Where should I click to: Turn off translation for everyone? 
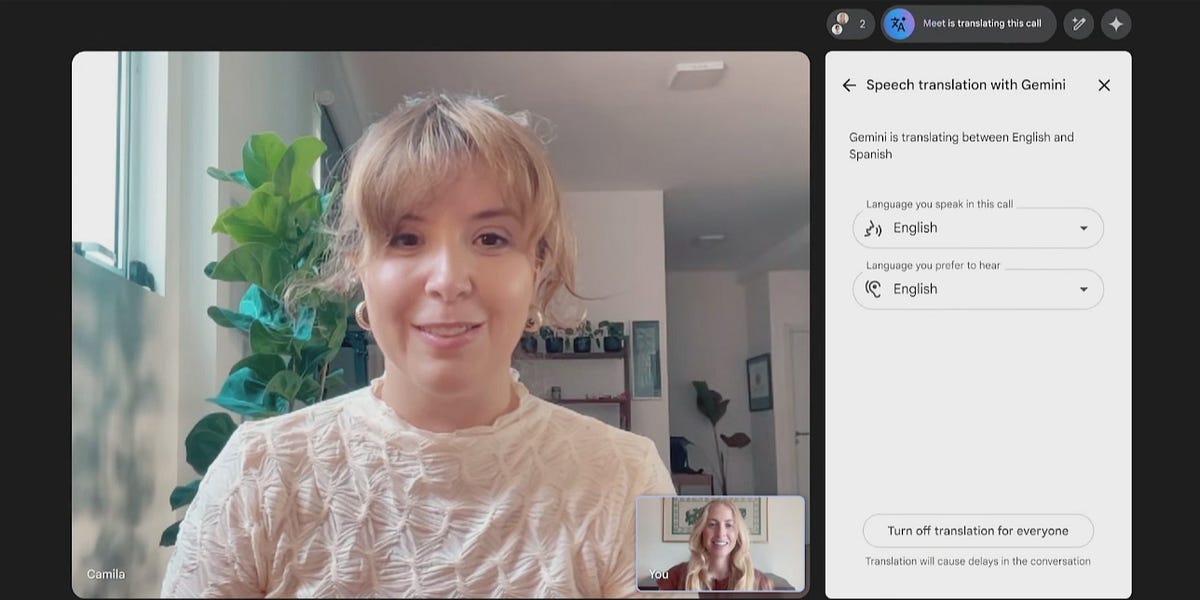tap(978, 531)
